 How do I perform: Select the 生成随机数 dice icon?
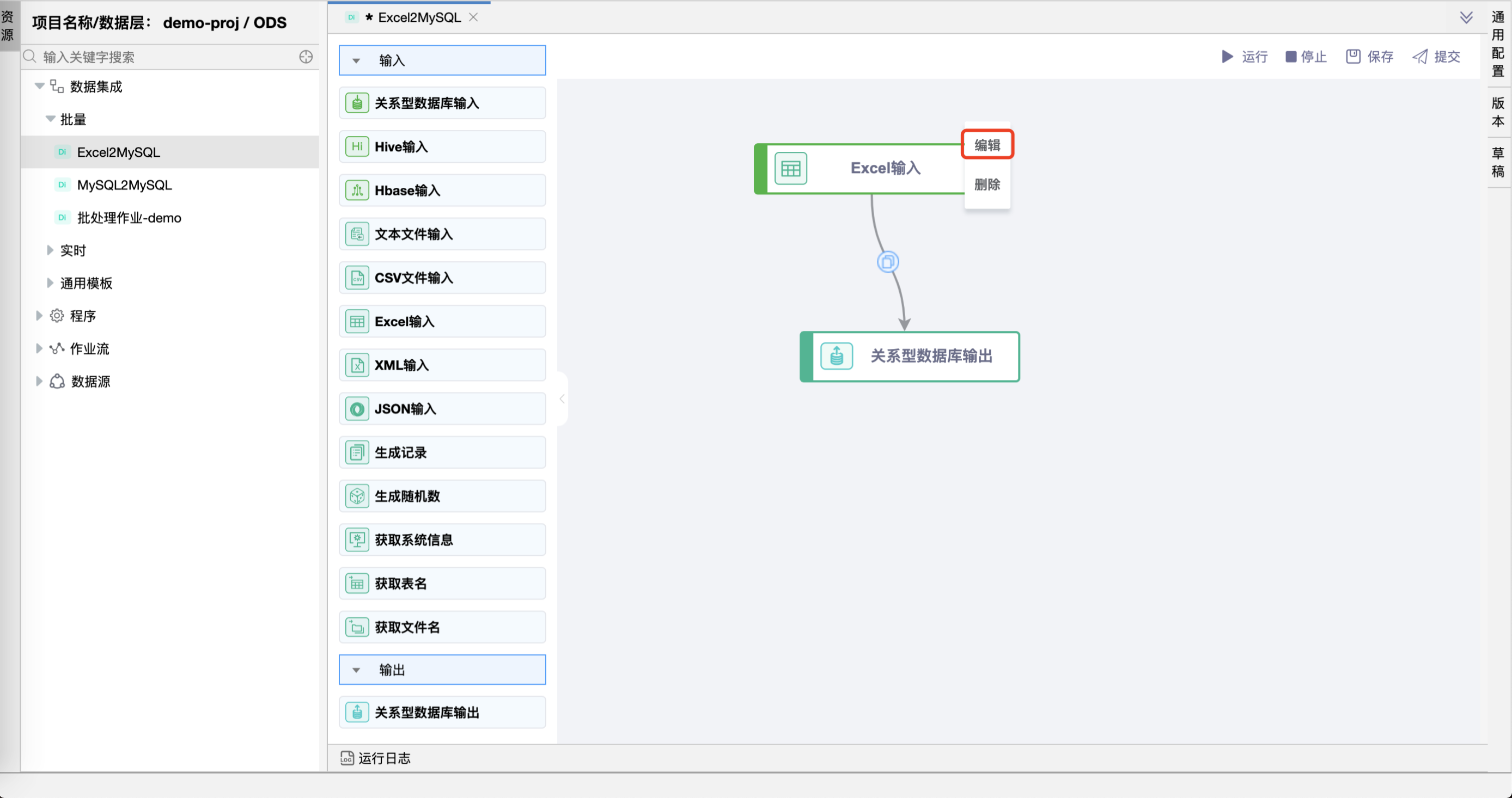pos(356,495)
